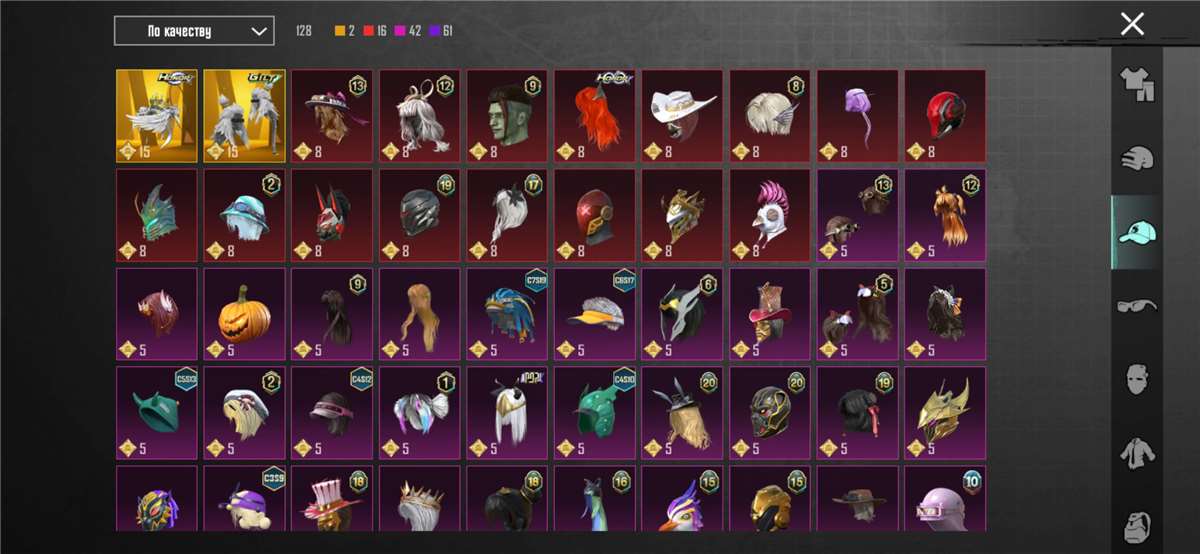The width and height of the screenshot is (1200, 554).
Task: Select the long orange hair item
Action: [596, 116]
